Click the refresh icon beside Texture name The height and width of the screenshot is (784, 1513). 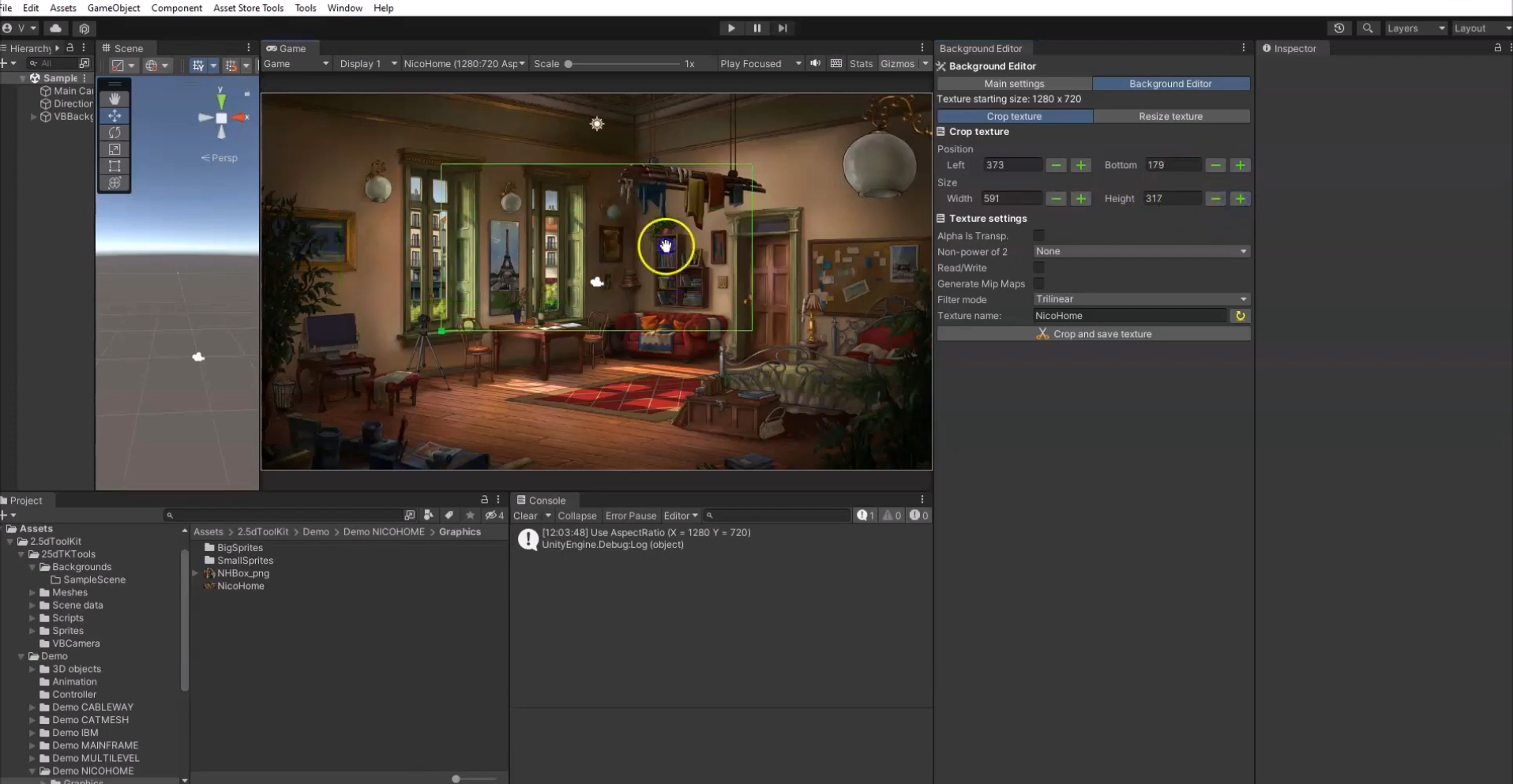(x=1240, y=316)
